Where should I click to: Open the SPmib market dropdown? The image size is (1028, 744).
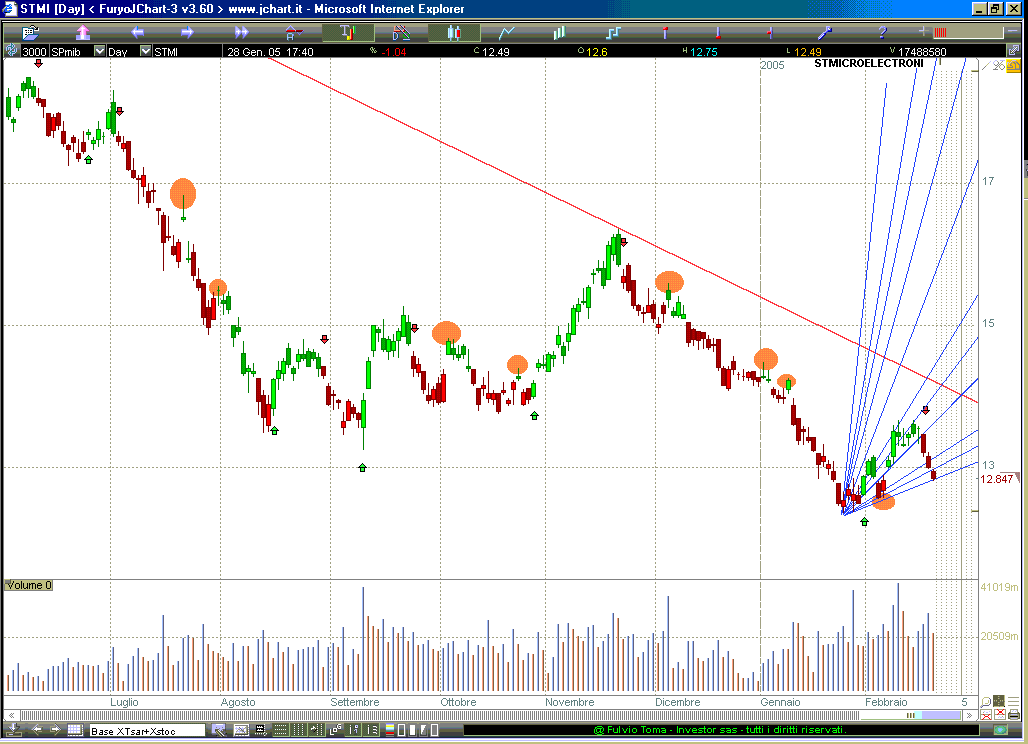[99, 51]
